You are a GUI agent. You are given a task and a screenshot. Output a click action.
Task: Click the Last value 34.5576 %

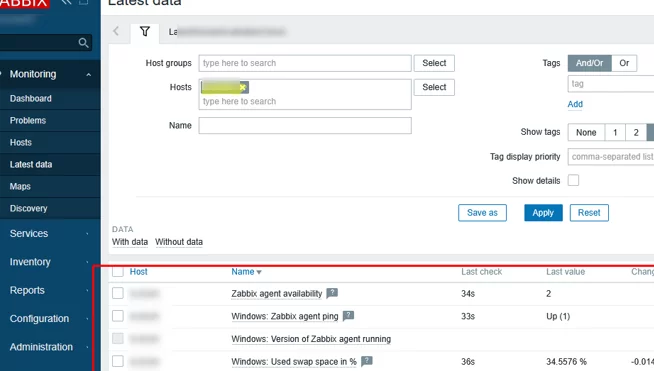tap(566, 361)
